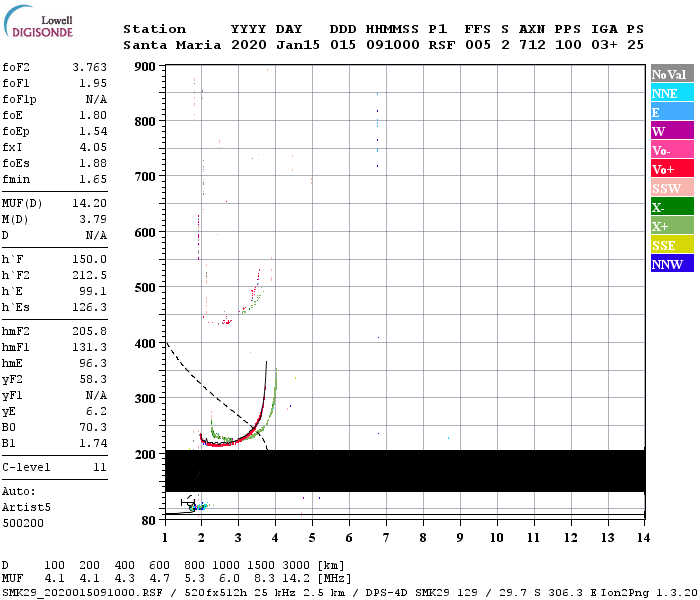This screenshot has height=600, width=700.
Task: Click the yF2 value 58.3
Action: pos(93,379)
